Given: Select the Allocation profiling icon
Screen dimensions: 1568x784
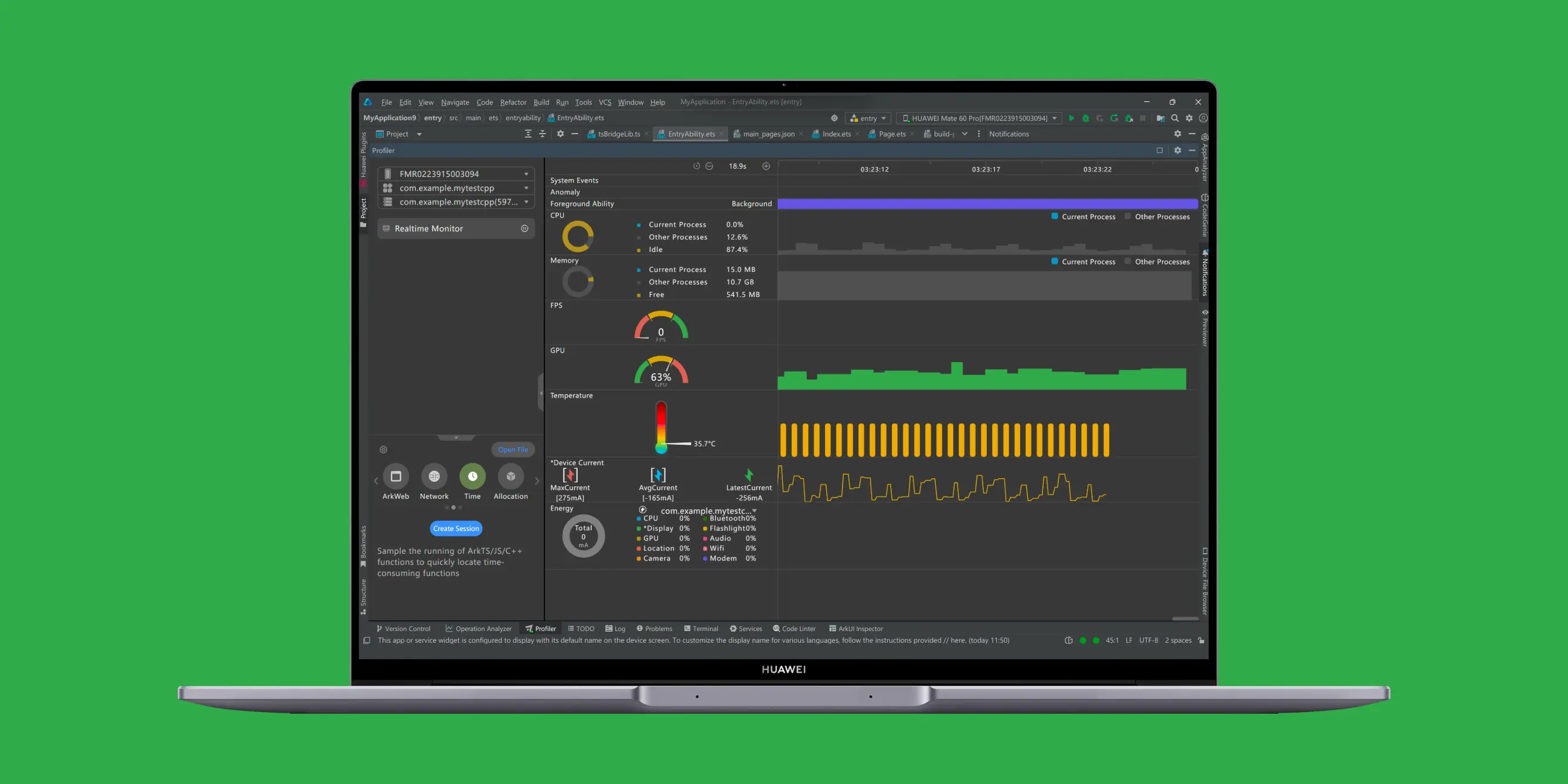Looking at the screenshot, I should pos(511,476).
